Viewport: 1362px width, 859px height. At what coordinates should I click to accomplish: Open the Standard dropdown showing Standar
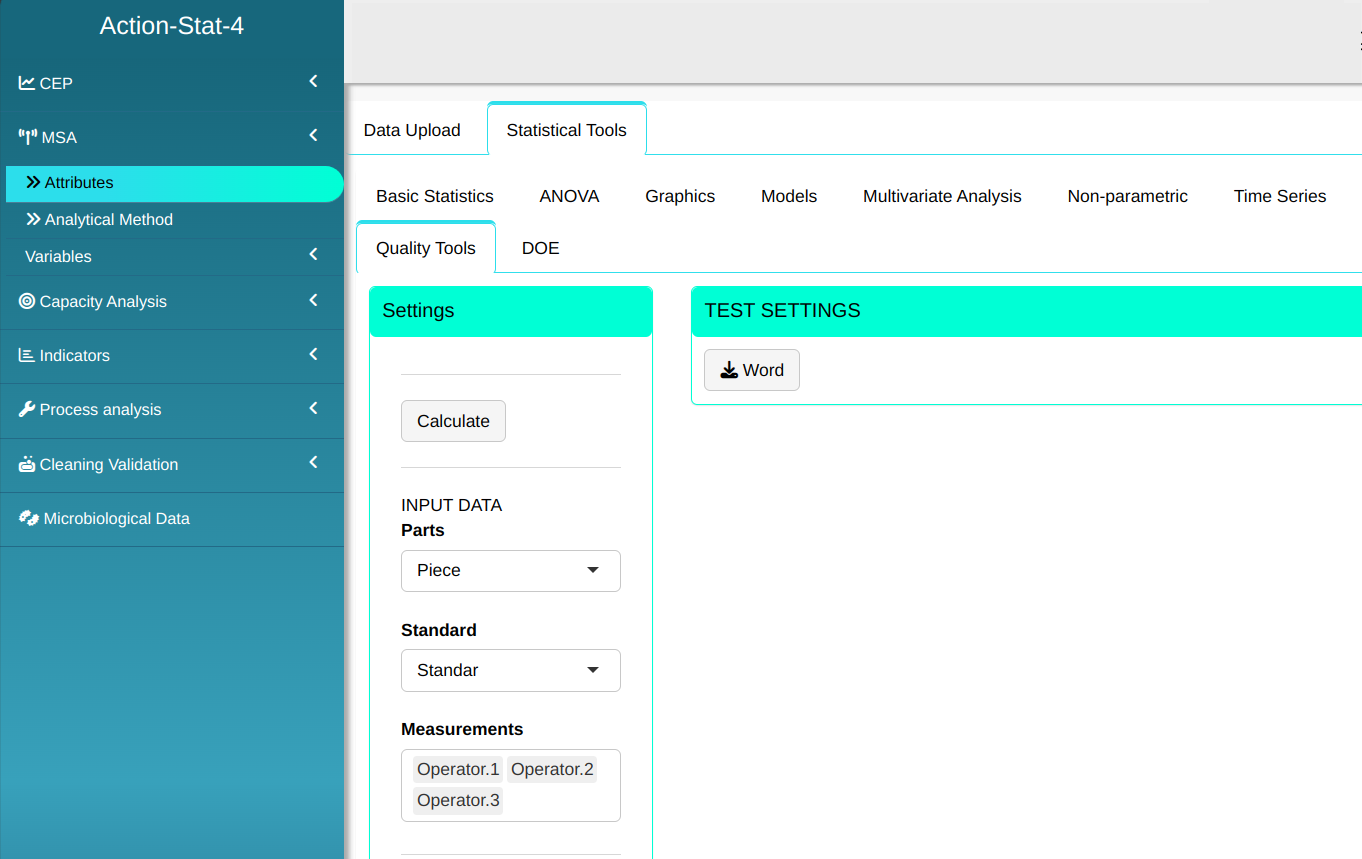[510, 670]
